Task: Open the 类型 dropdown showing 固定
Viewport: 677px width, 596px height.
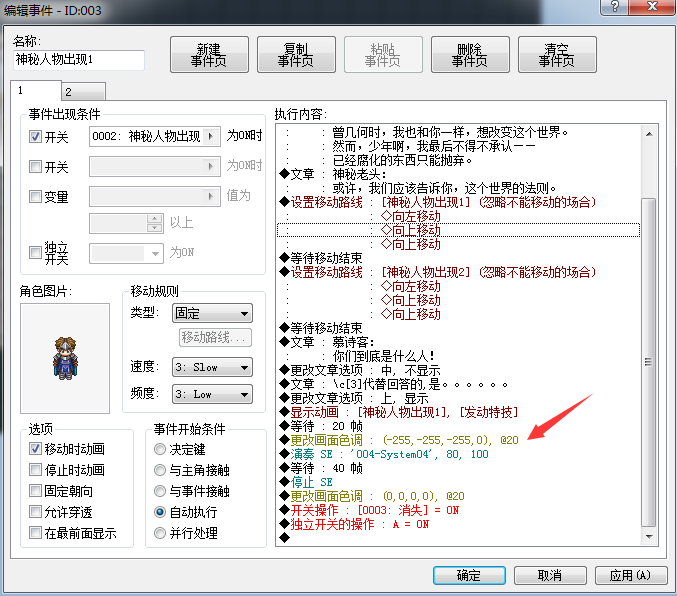Action: [x=212, y=313]
